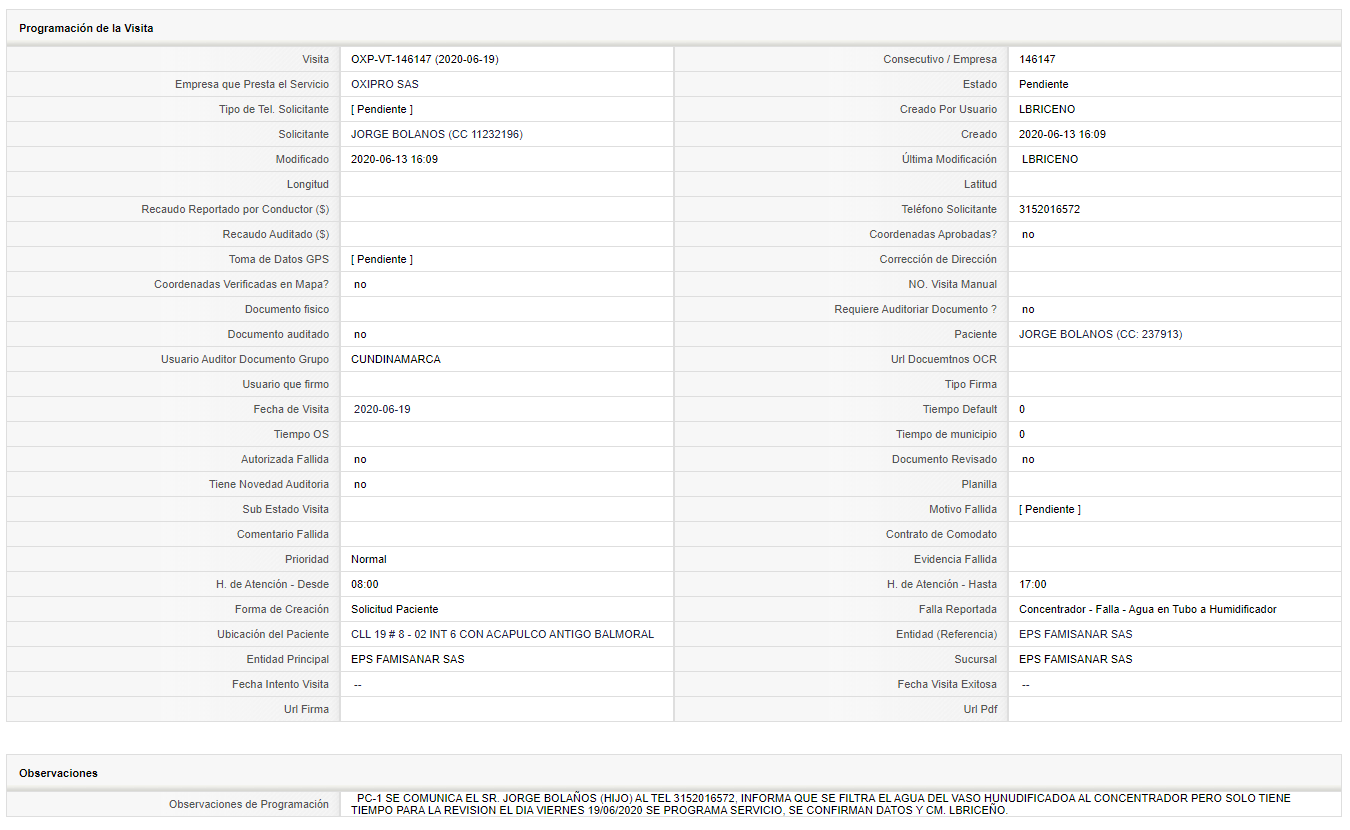1350x830 pixels.
Task: Click the Modificado date 2020-06-13 16:09
Action: [394, 160]
